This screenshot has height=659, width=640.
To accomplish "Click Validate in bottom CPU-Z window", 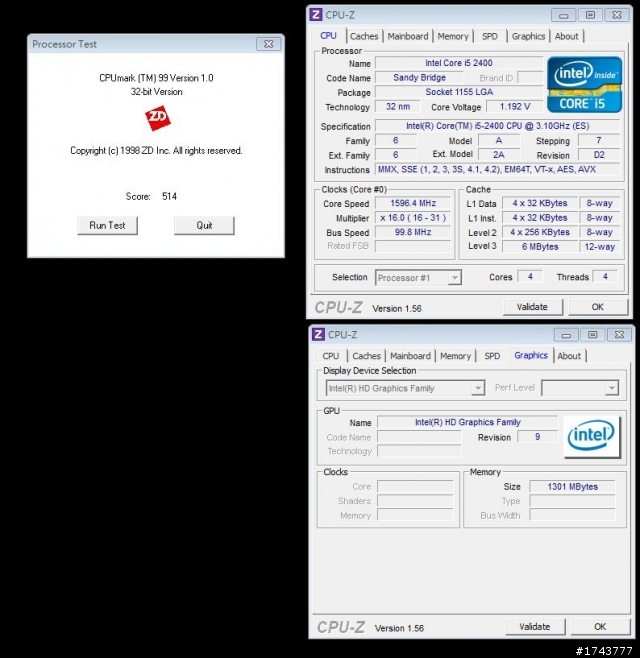I will 535,627.
